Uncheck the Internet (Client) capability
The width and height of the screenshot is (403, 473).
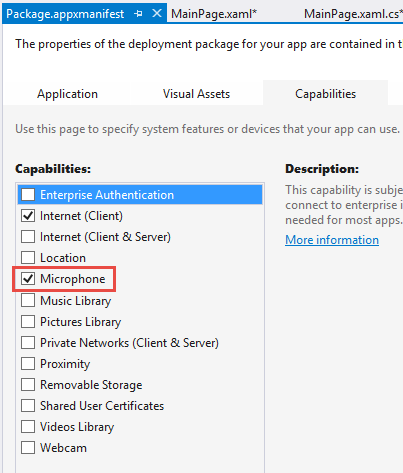(x=28, y=216)
